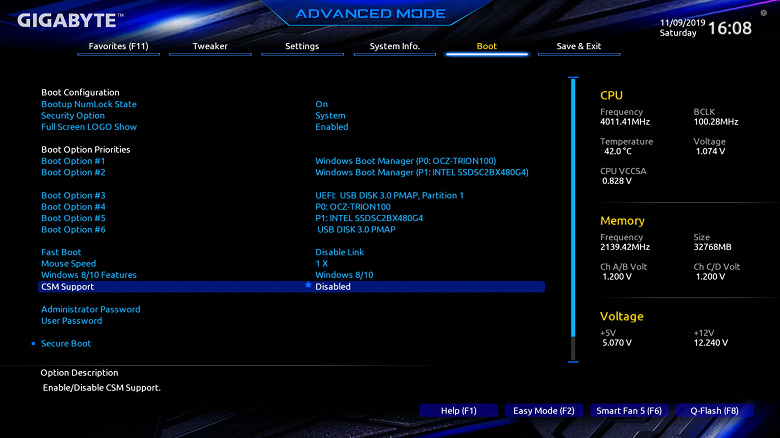The width and height of the screenshot is (780, 438).
Task: Change Fast Boot value 'Disable Link'
Action: pyautogui.click(x=340, y=252)
